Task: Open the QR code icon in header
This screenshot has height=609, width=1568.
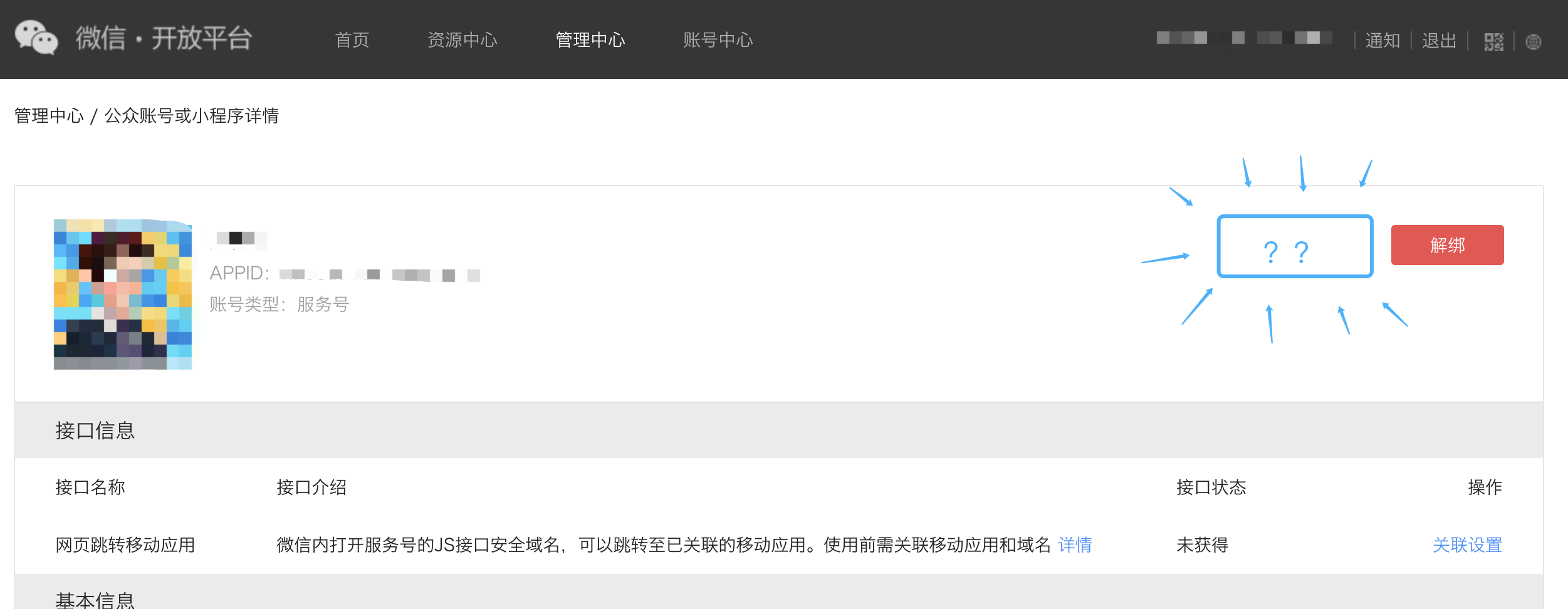Action: 1493,42
